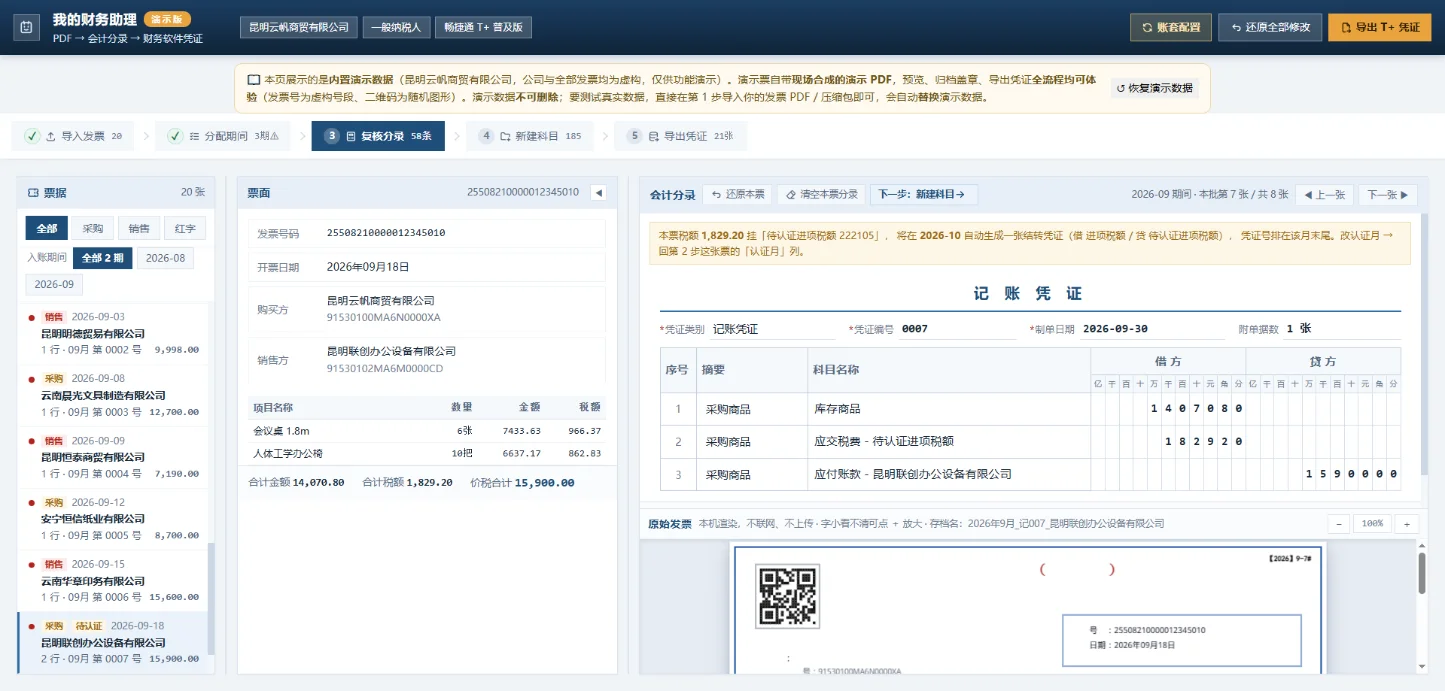Screen dimensions: 1445x691
Task: Click the 演示版 badge
Action: click(x=167, y=19)
